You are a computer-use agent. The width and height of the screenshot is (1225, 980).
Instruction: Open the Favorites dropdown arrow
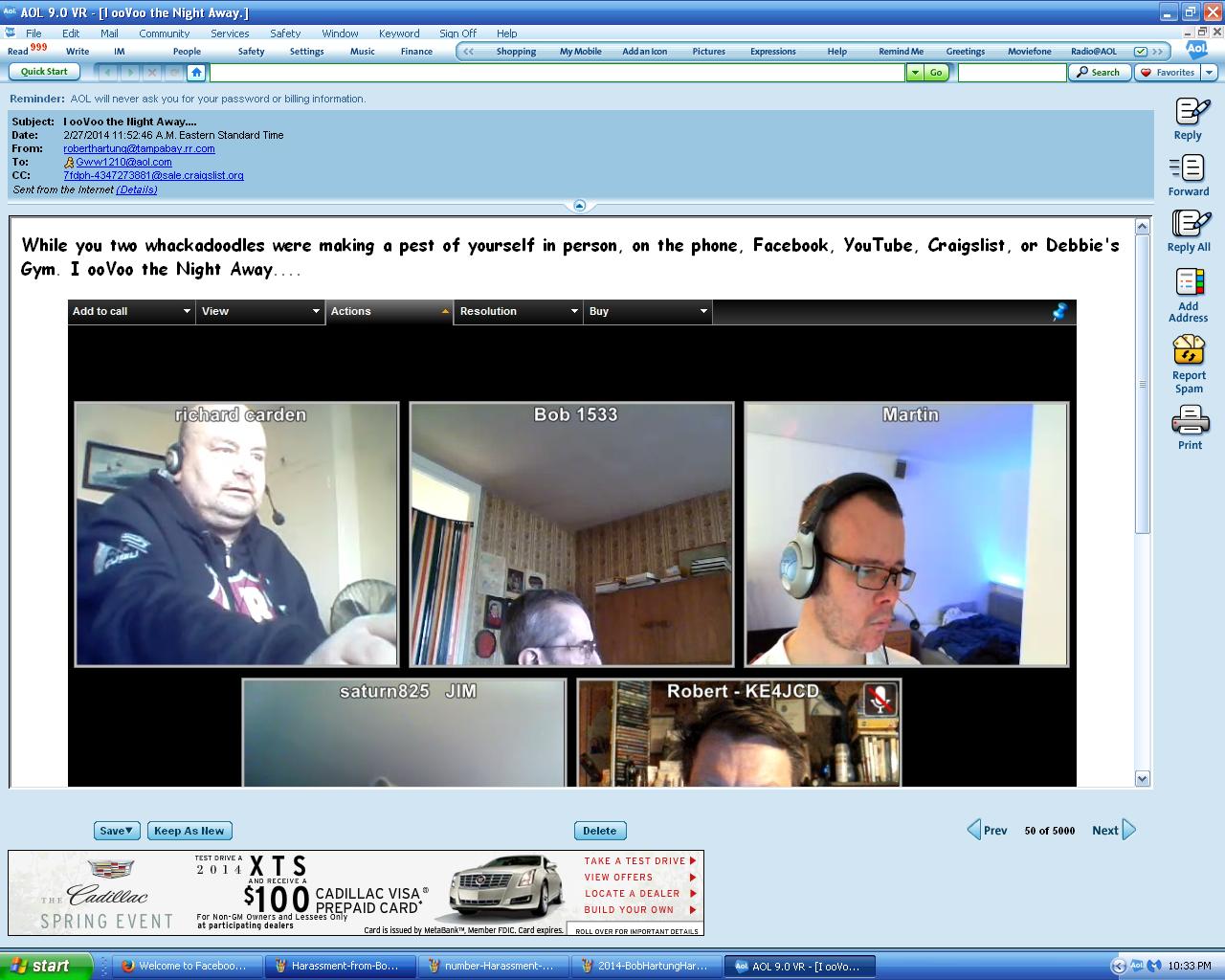(x=1209, y=72)
